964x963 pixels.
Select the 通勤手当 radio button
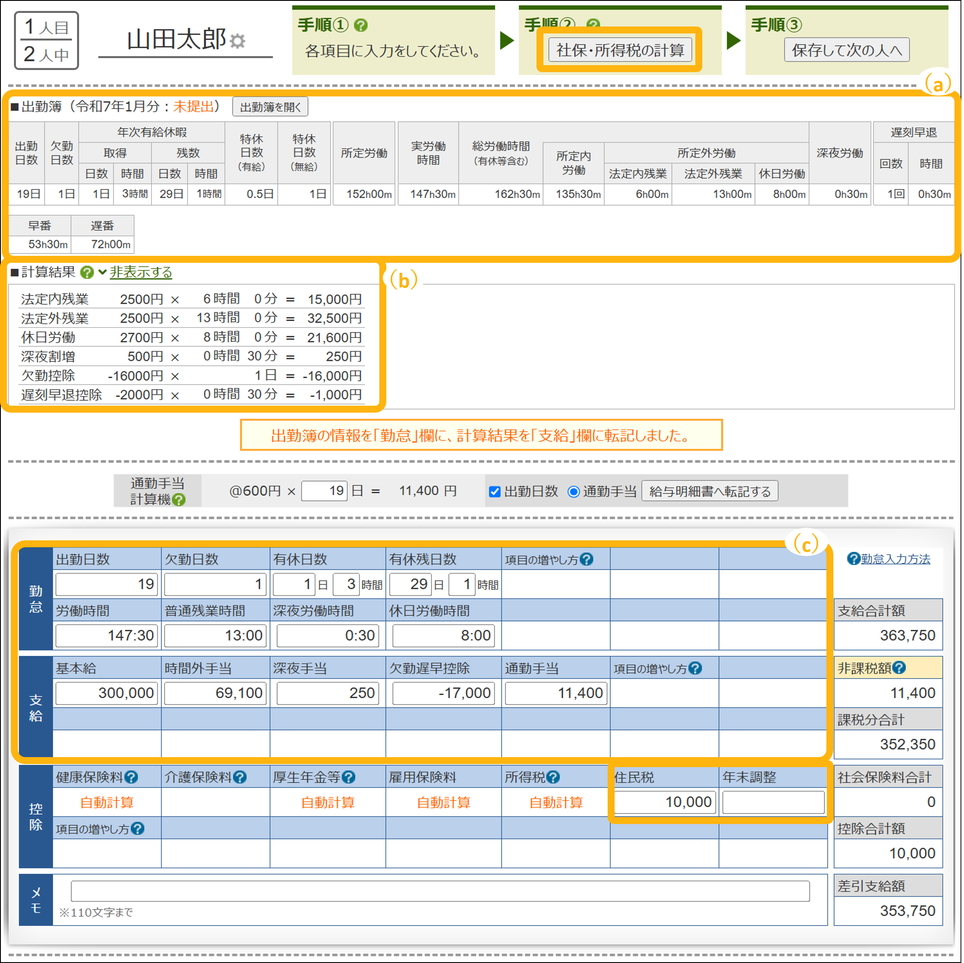[x=573, y=491]
